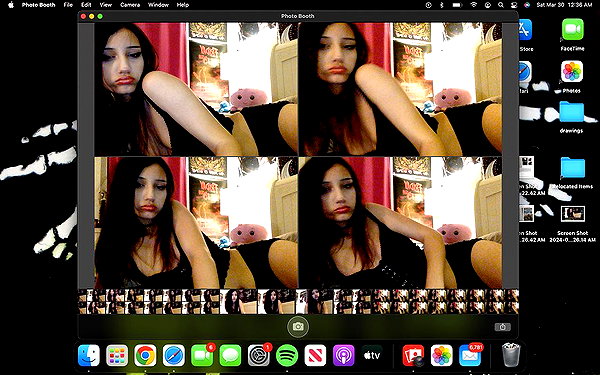This screenshot has width=600, height=375.
Task: Open the Wi-Fi status menu
Action: 474,5
